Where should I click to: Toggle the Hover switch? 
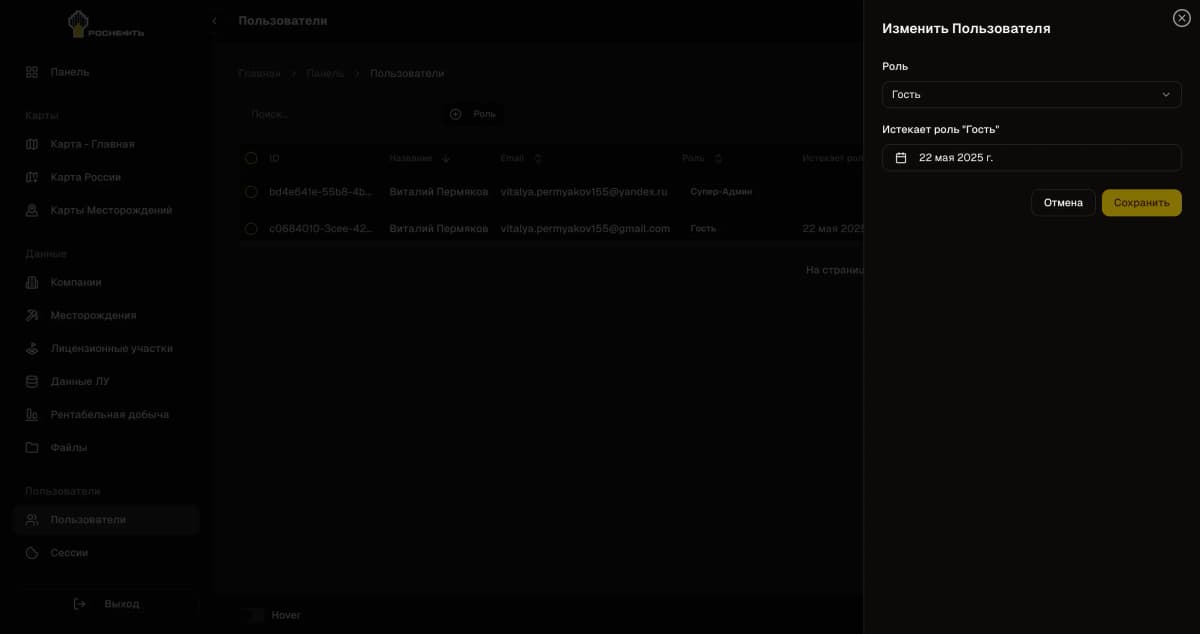[255, 615]
